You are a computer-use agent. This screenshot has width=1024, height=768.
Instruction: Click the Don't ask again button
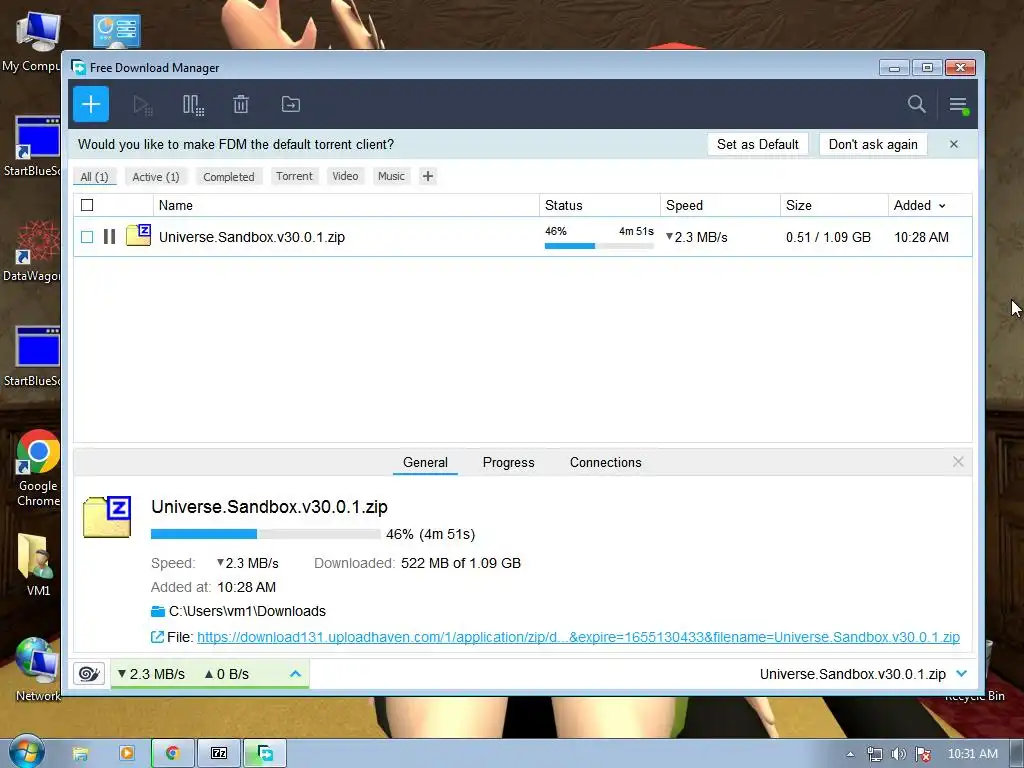click(873, 144)
